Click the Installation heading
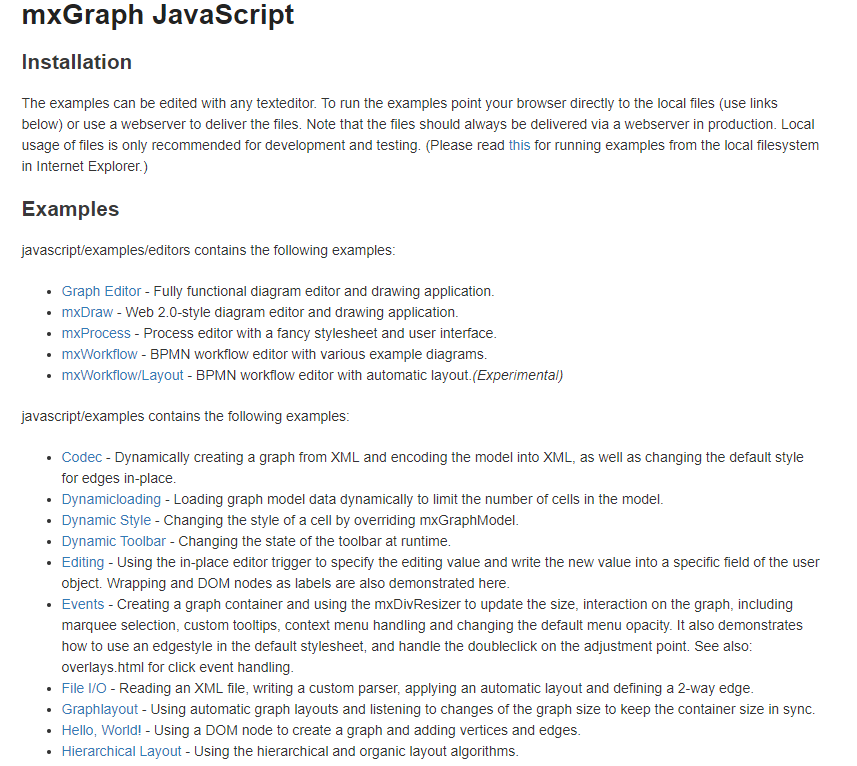The height and width of the screenshot is (766, 857). tap(77, 62)
